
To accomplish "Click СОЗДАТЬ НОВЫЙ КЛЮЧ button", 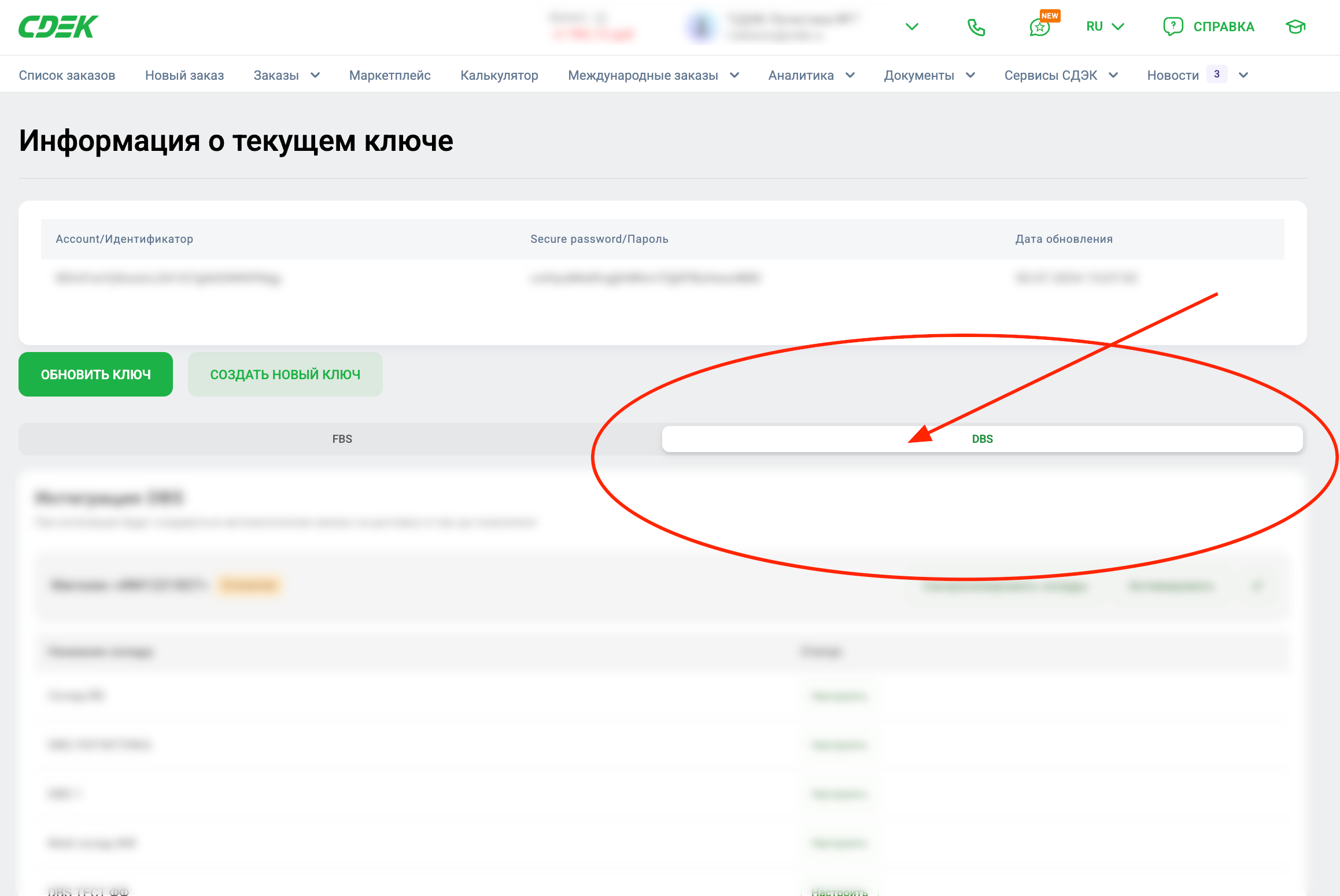I will 285,375.
